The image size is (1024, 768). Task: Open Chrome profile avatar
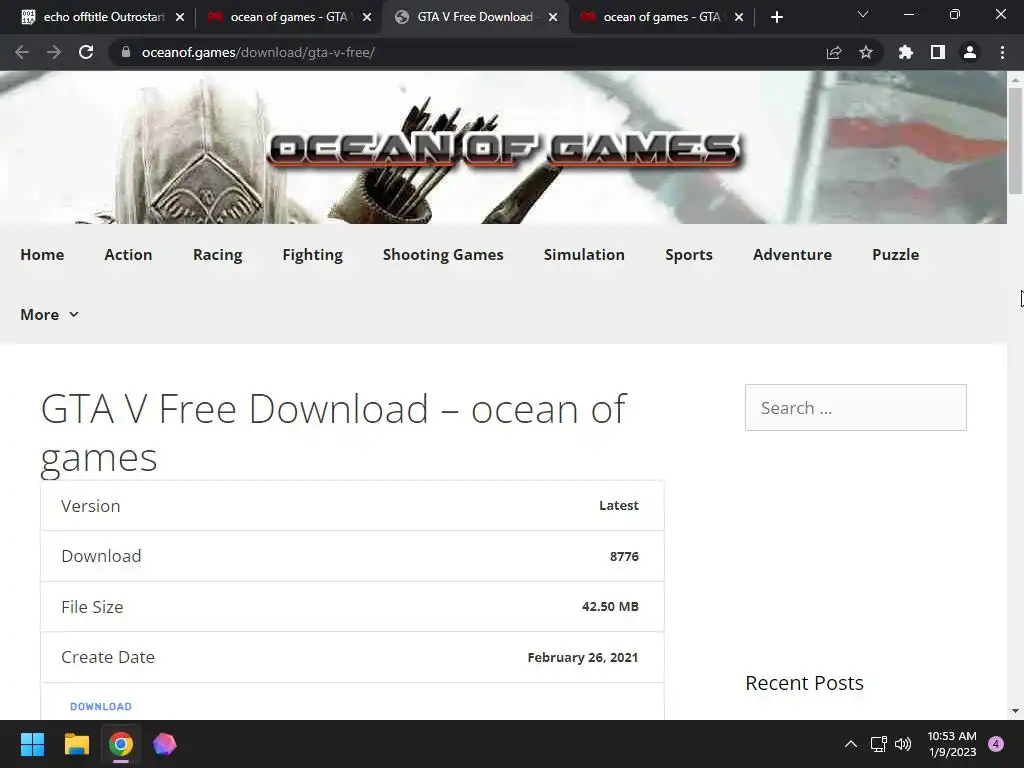970,52
